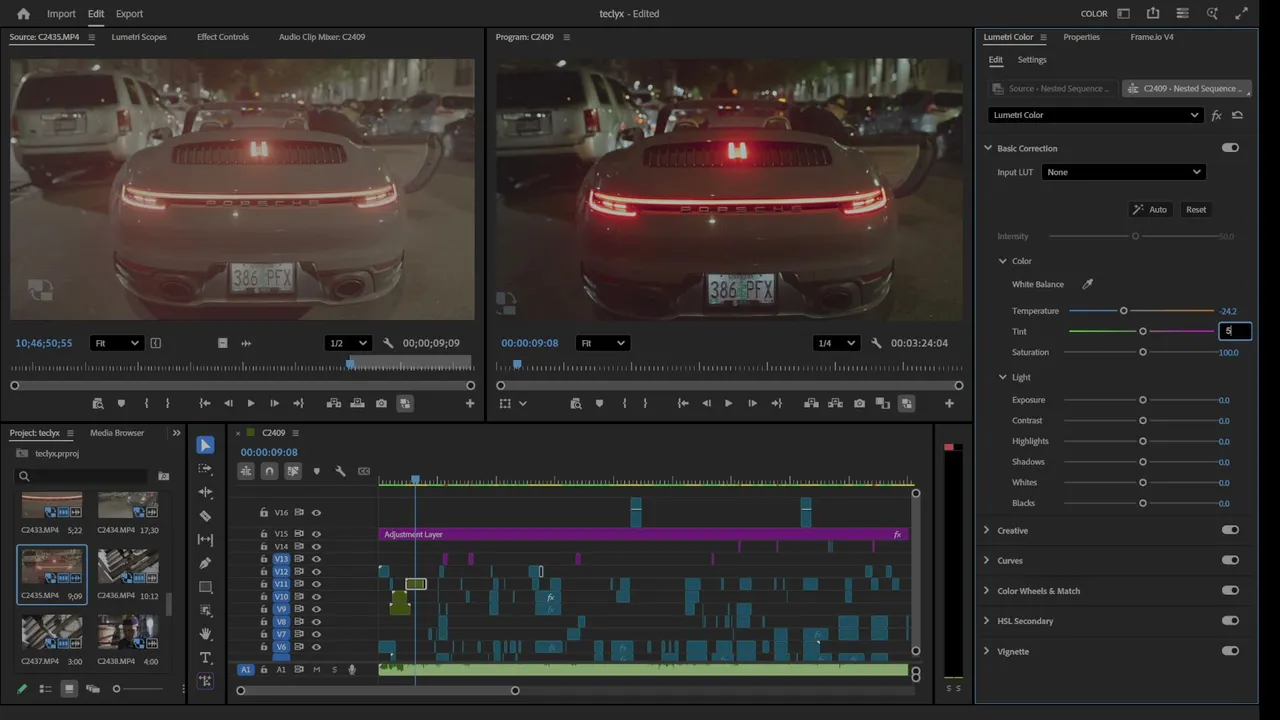Open caption track options CC icon

[364, 471]
